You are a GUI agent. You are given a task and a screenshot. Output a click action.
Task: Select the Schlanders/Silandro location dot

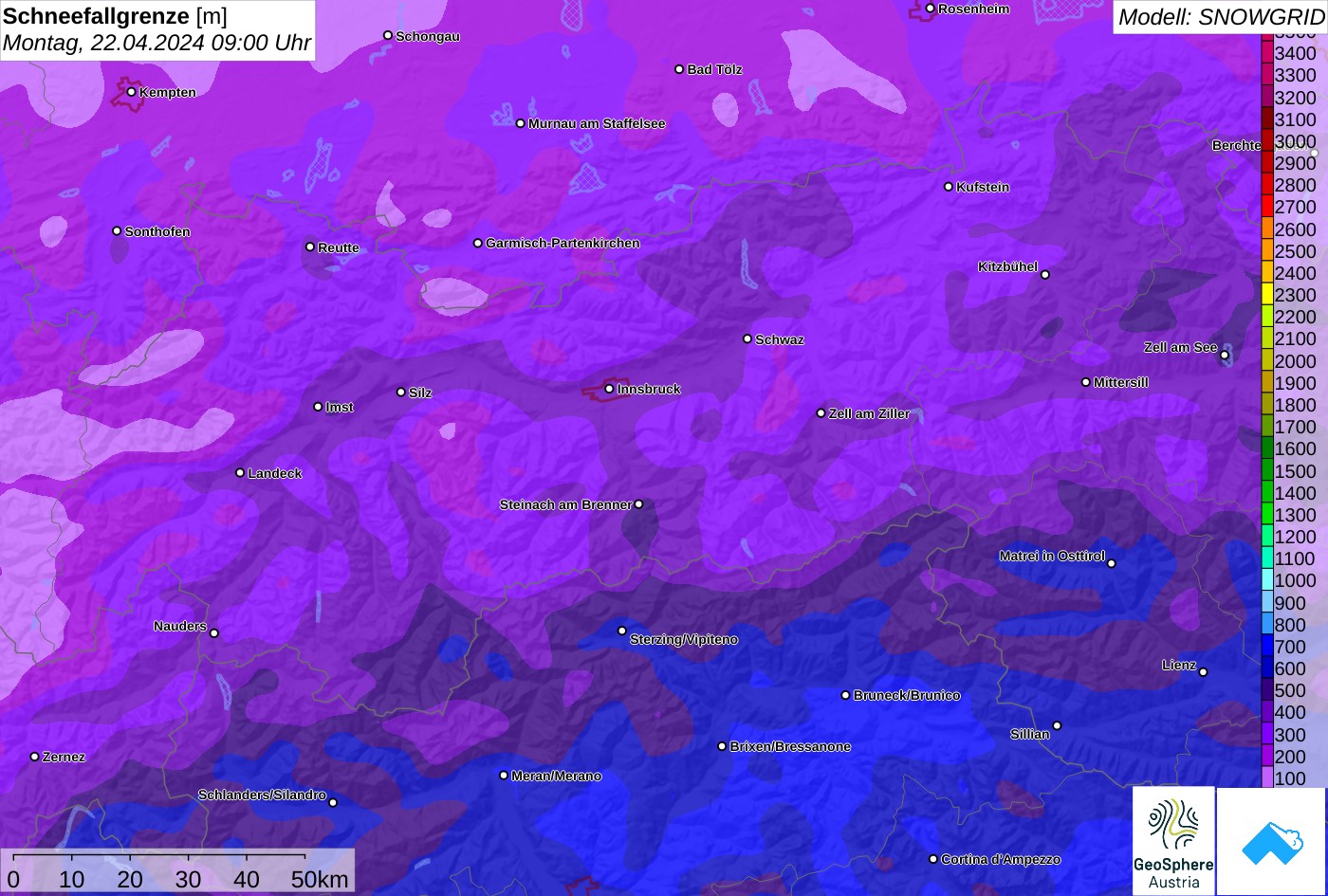(x=333, y=802)
